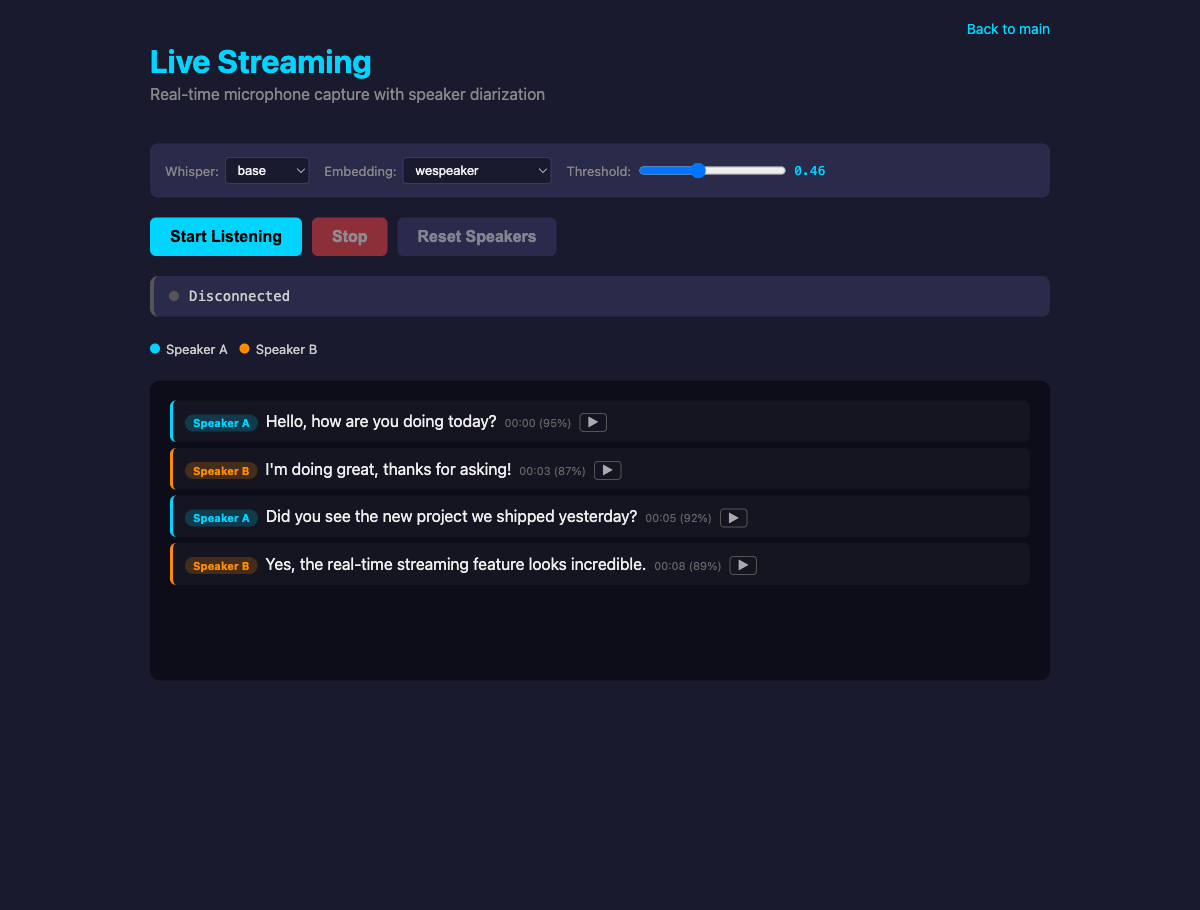The width and height of the screenshot is (1200, 910).
Task: Click the "Speaker B" legend label
Action: click(286, 349)
